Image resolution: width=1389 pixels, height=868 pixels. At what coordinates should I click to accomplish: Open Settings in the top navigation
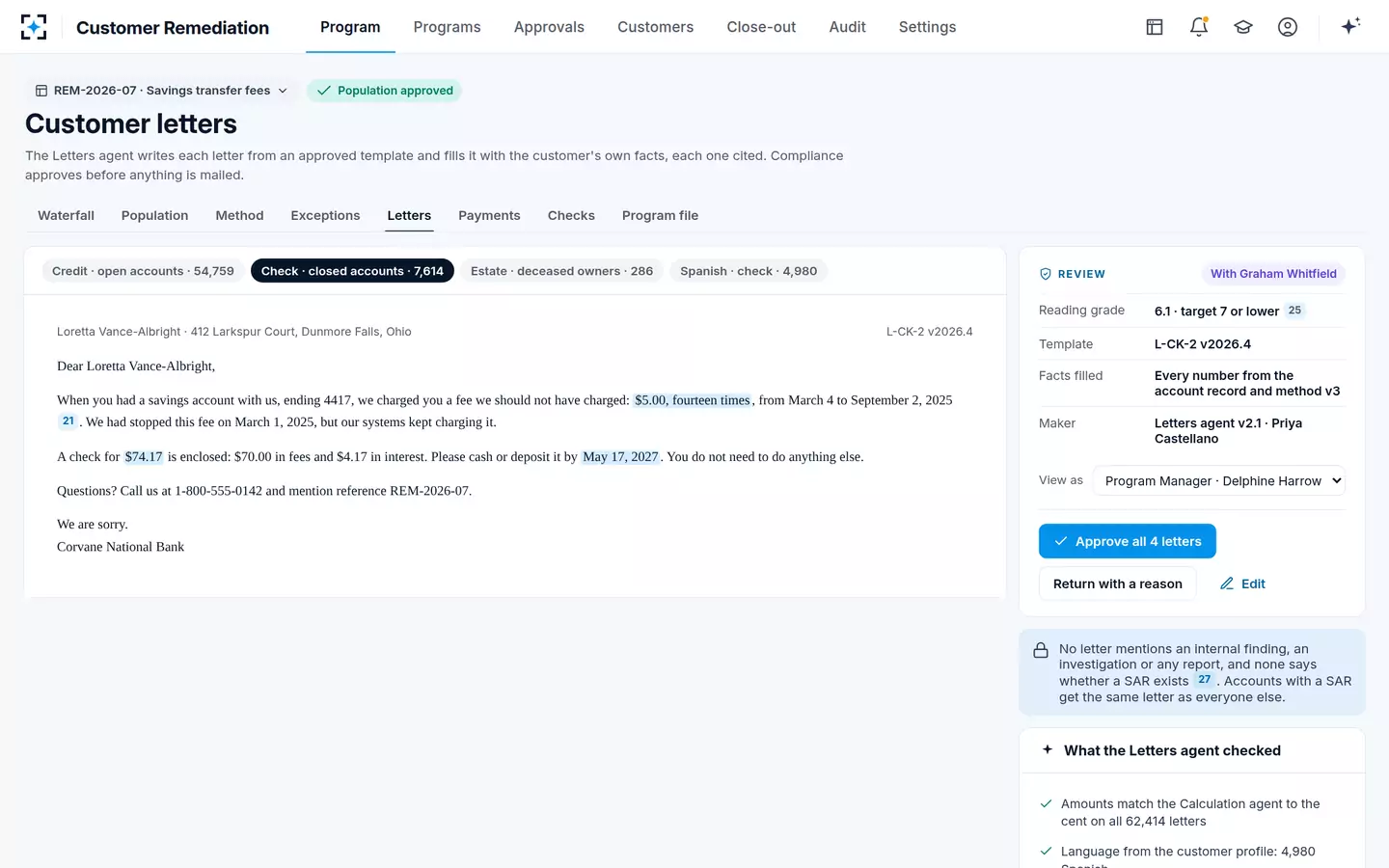click(x=927, y=27)
